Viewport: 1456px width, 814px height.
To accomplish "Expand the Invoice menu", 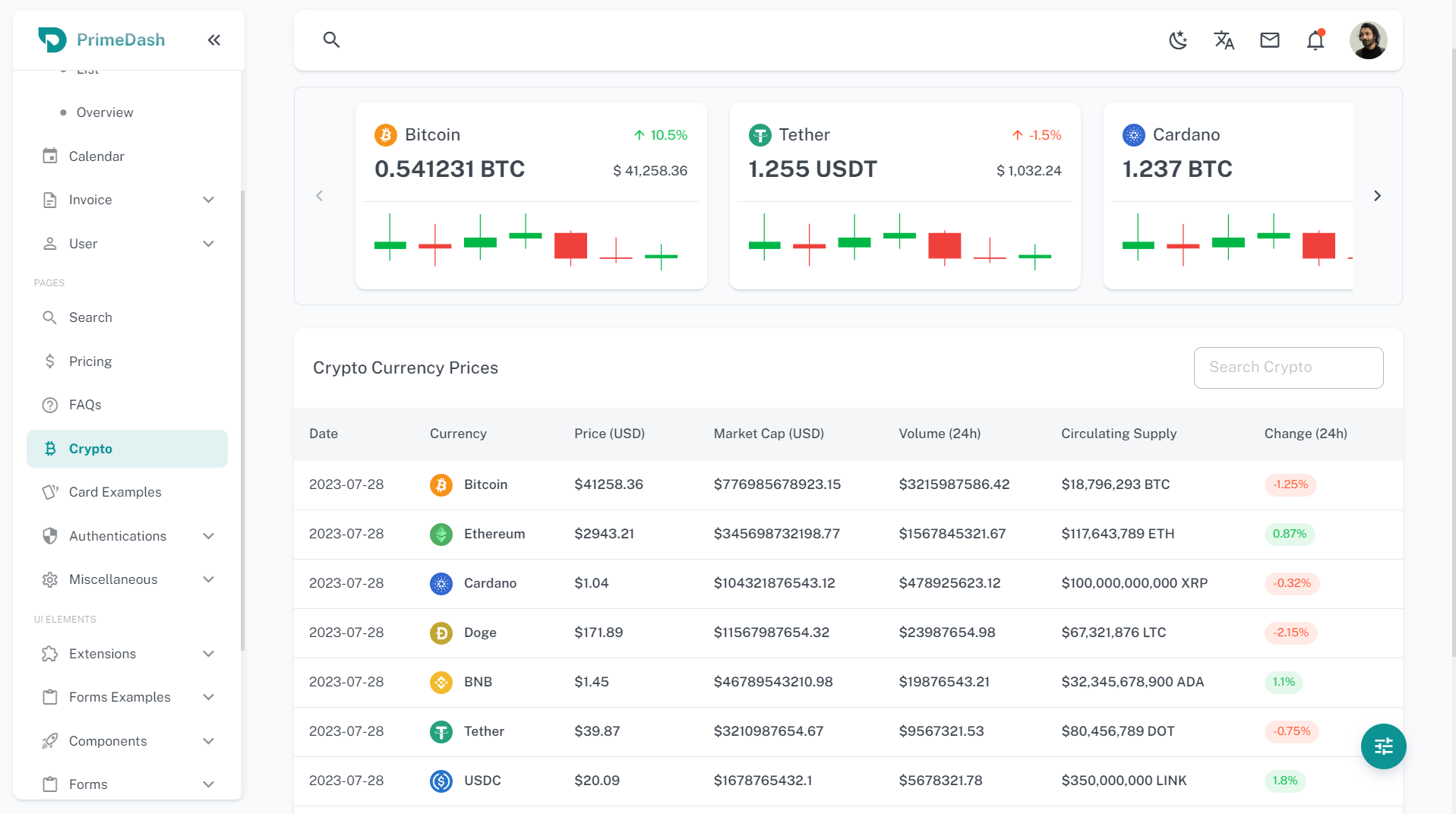I will pos(128,200).
